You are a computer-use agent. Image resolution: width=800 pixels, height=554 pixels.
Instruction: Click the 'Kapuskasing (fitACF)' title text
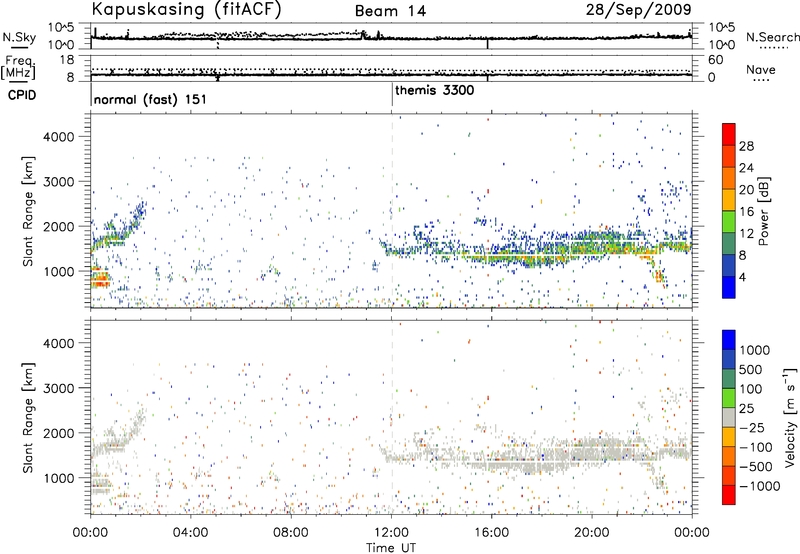[x=186, y=9]
